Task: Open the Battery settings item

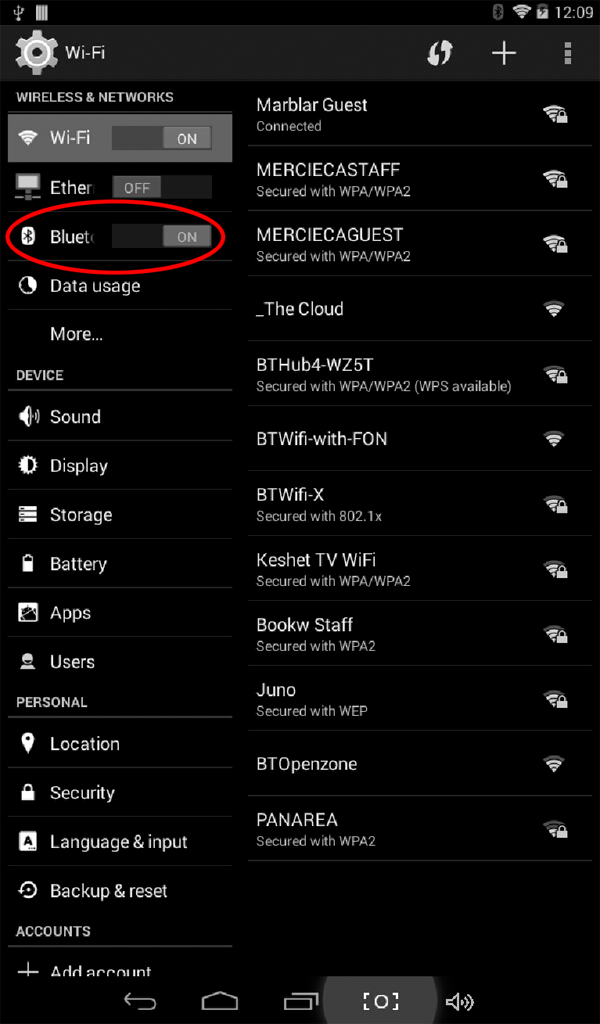Action: click(x=120, y=564)
